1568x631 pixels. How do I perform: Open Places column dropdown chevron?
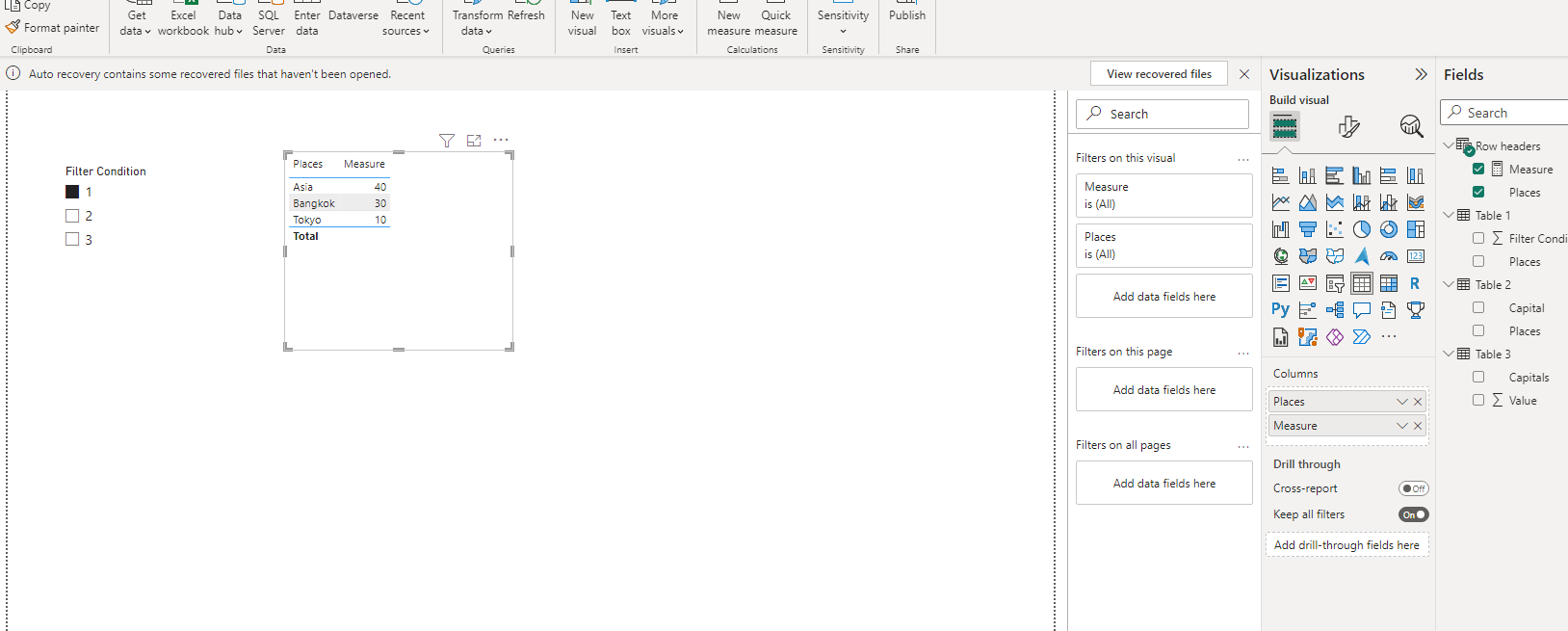1402,402
